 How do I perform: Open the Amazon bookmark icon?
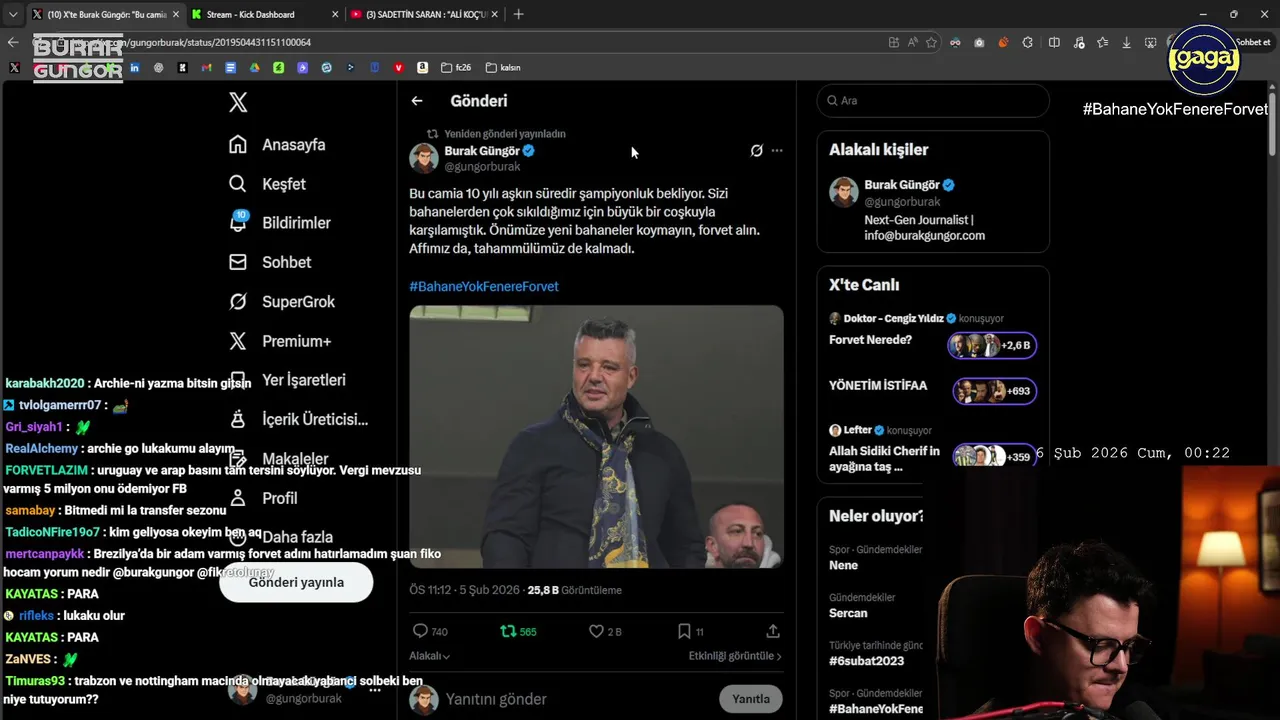[x=422, y=68]
